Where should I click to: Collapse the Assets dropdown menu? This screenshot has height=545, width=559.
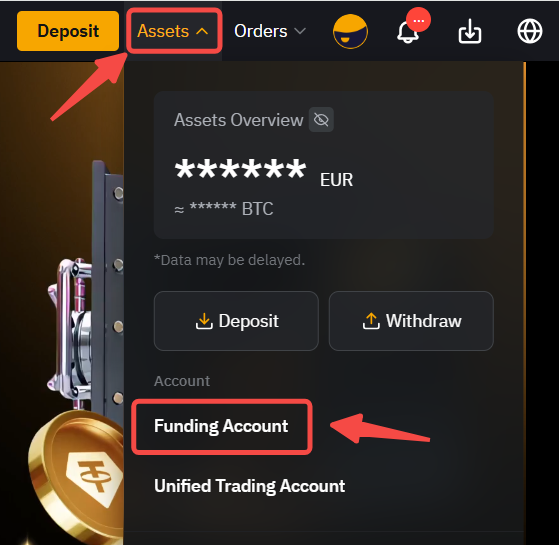click(x=174, y=31)
